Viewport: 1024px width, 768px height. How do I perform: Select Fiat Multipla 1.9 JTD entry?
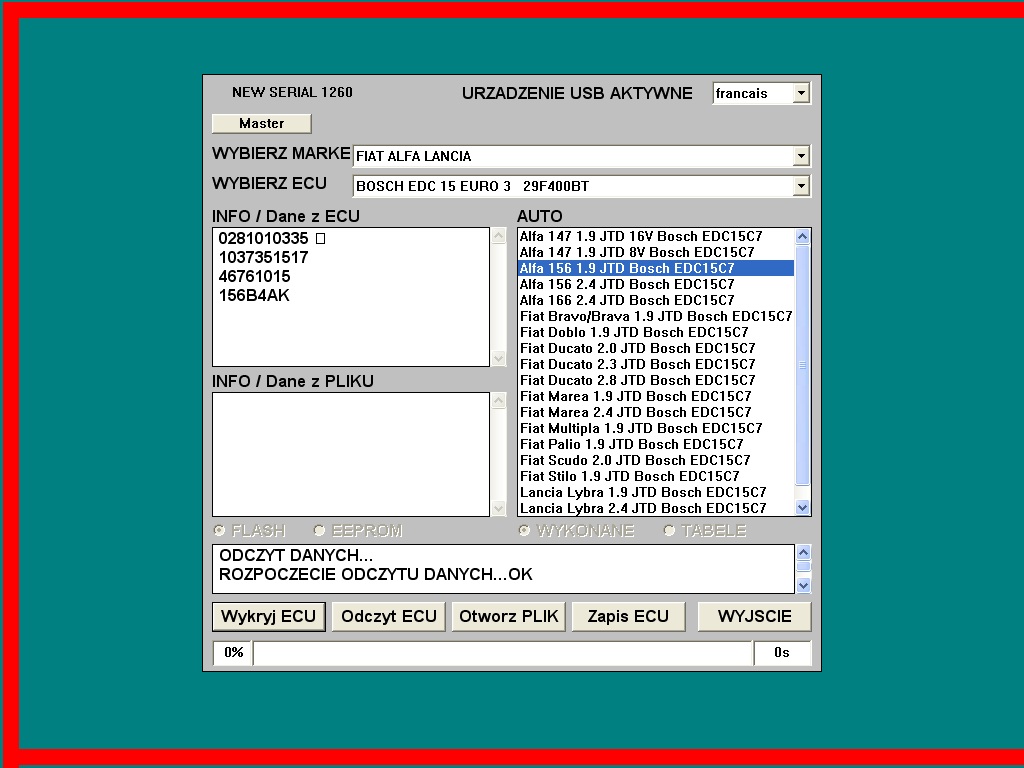(656, 428)
